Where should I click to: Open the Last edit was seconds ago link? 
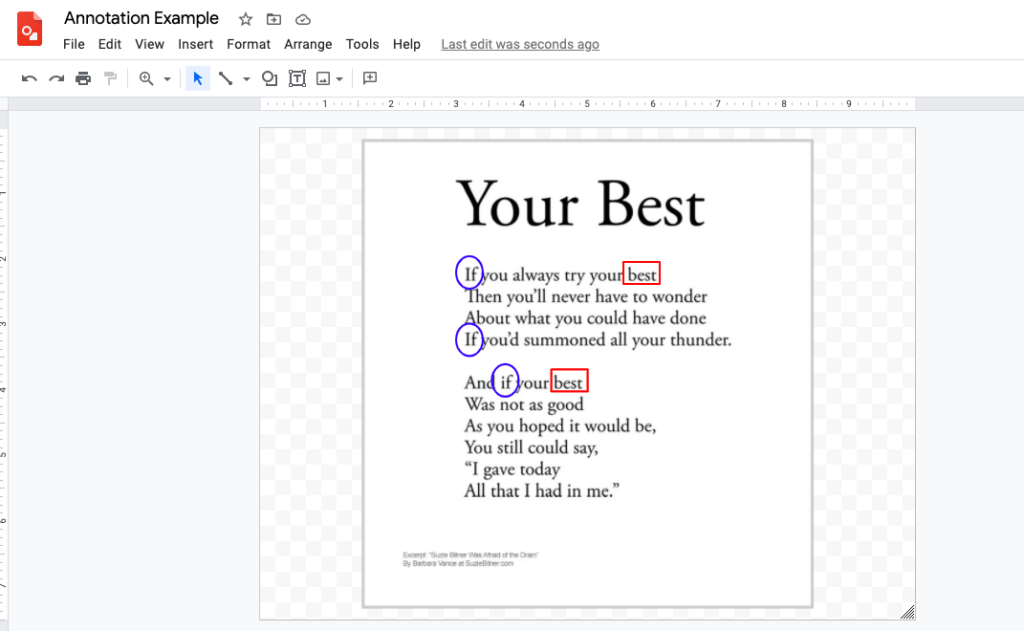click(520, 44)
